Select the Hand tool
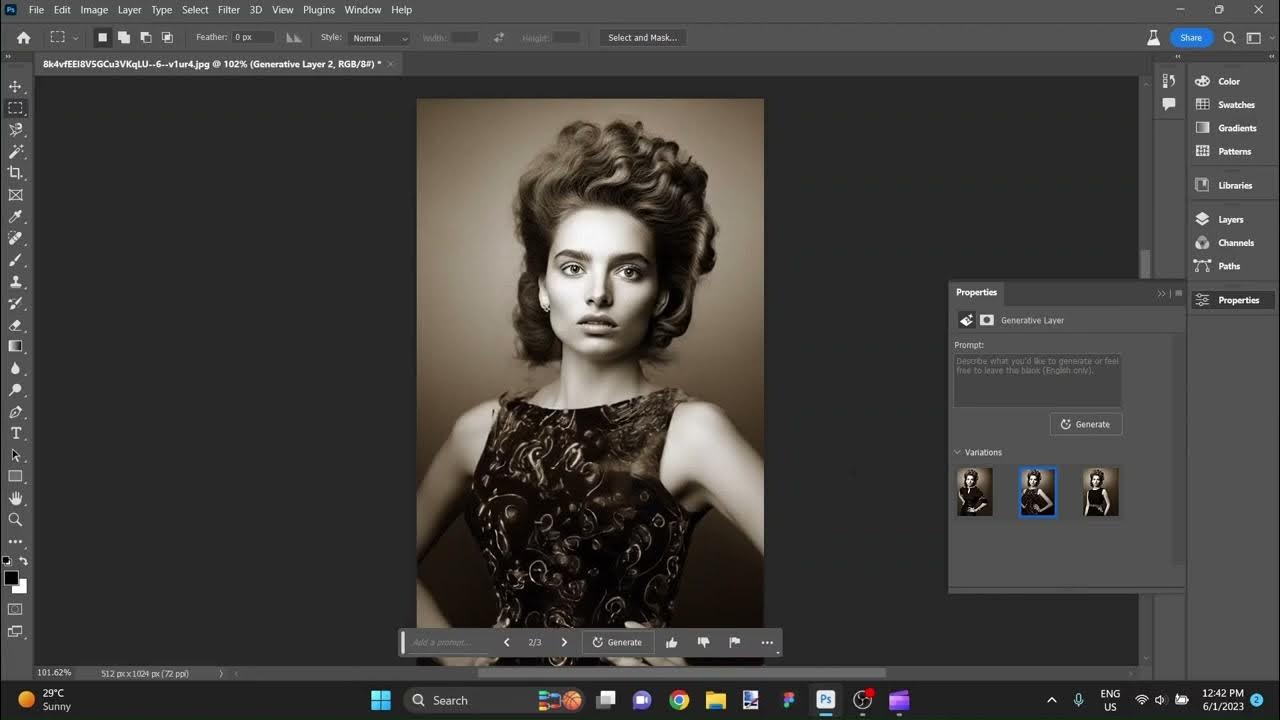The height and width of the screenshot is (720, 1280). (x=15, y=498)
